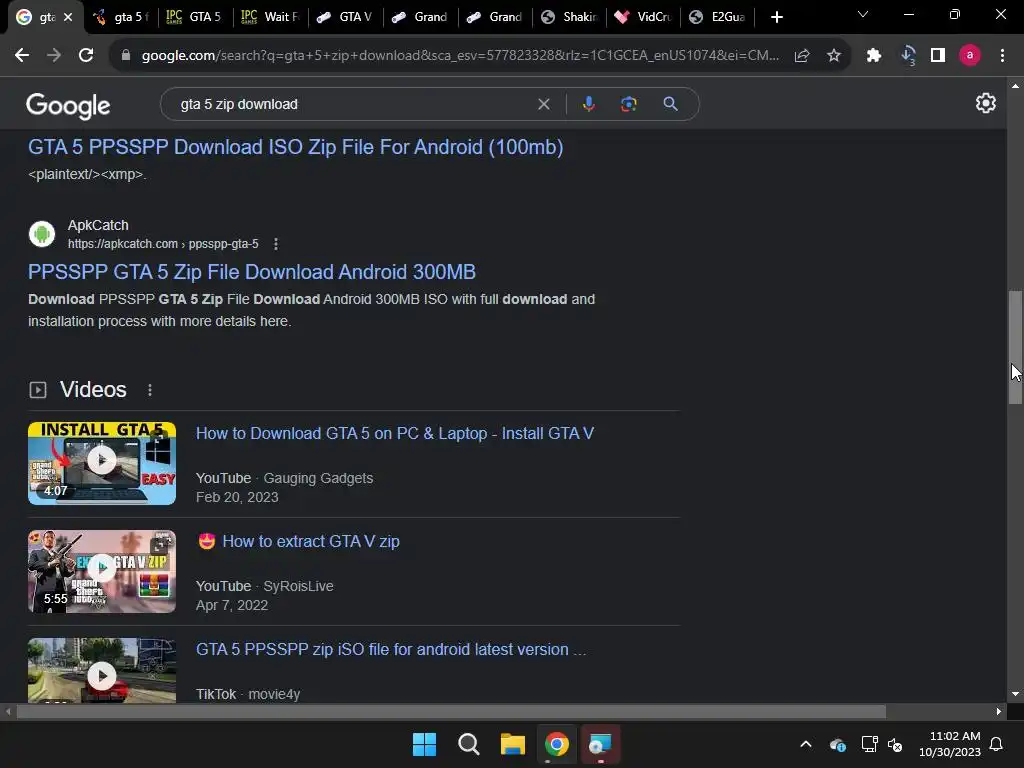Open muted volume tray icon
This screenshot has height=768, width=1024.
[x=895, y=744]
